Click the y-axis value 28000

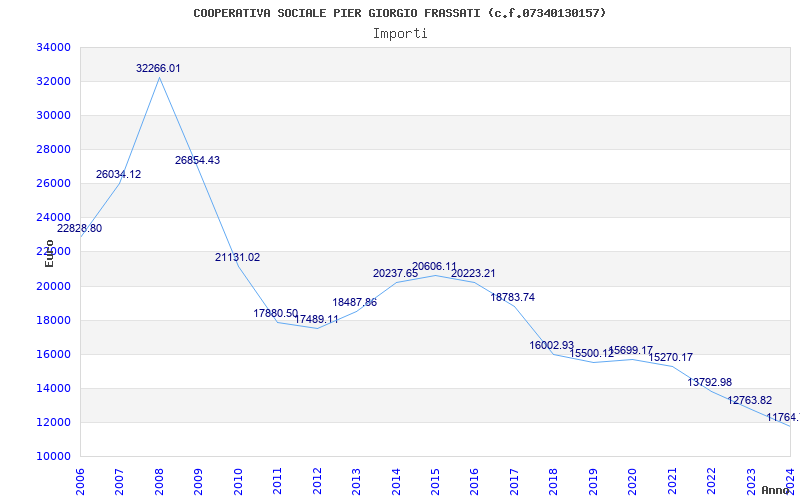click(53, 149)
